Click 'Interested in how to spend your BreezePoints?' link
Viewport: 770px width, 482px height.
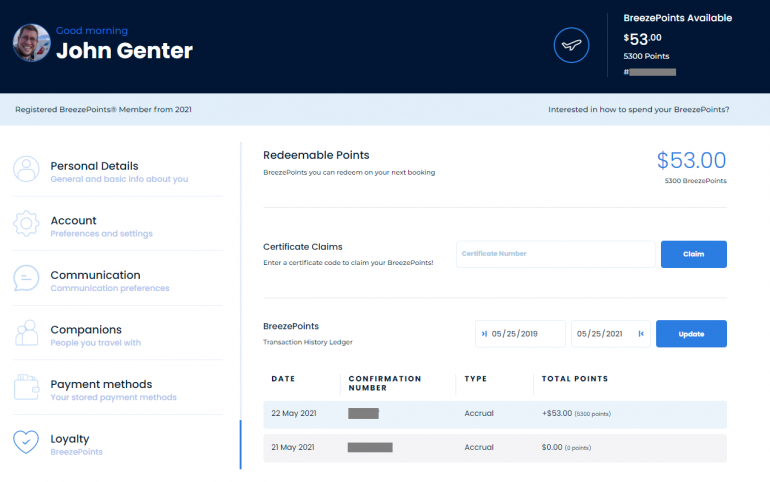638,109
